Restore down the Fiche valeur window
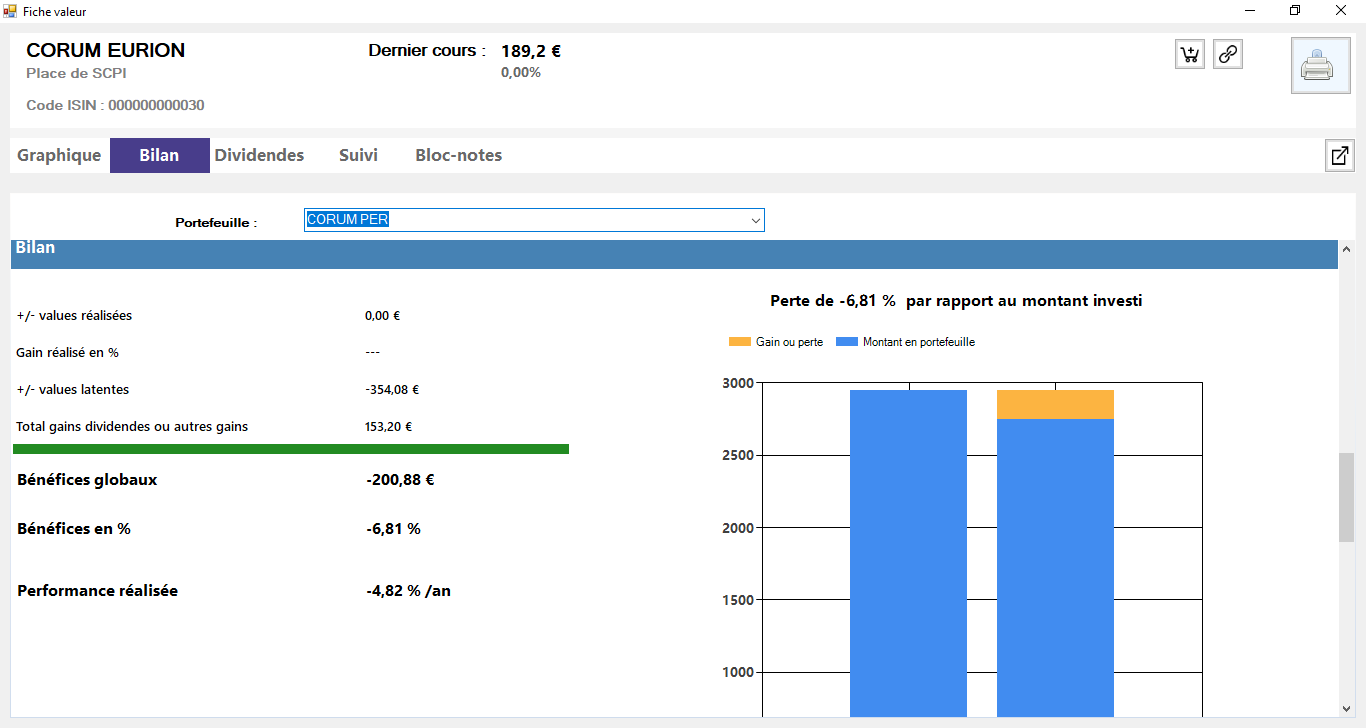The image size is (1366, 728). click(x=1295, y=11)
